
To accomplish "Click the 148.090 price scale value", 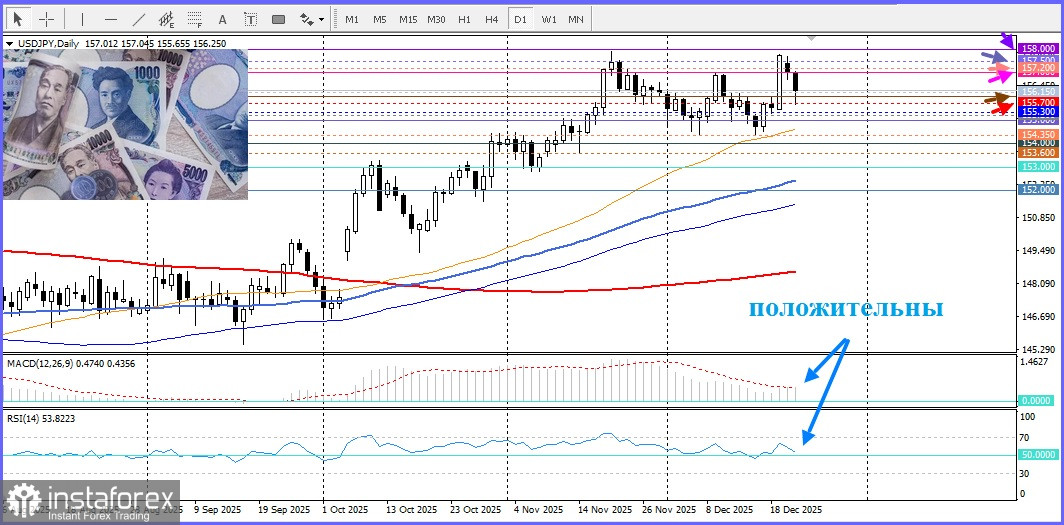I will point(1039,284).
